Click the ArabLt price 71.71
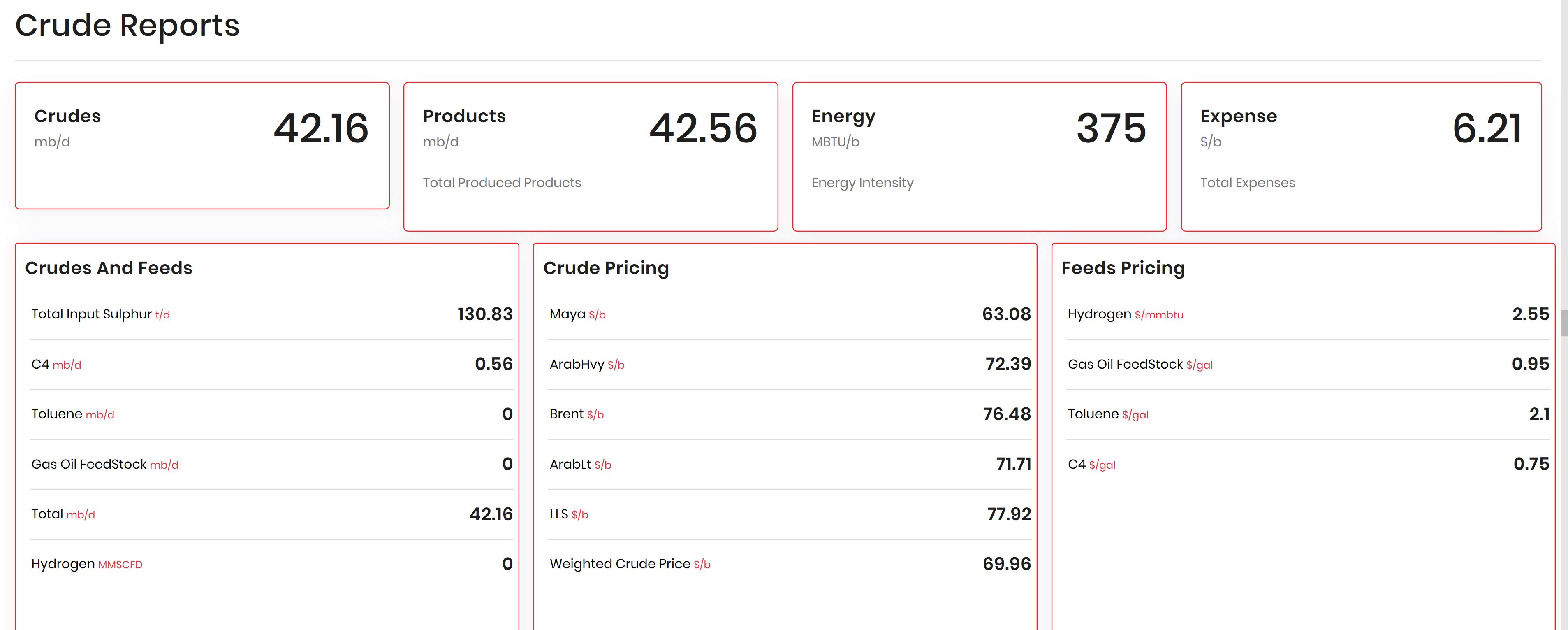This screenshot has width=1568, height=630. click(1014, 464)
